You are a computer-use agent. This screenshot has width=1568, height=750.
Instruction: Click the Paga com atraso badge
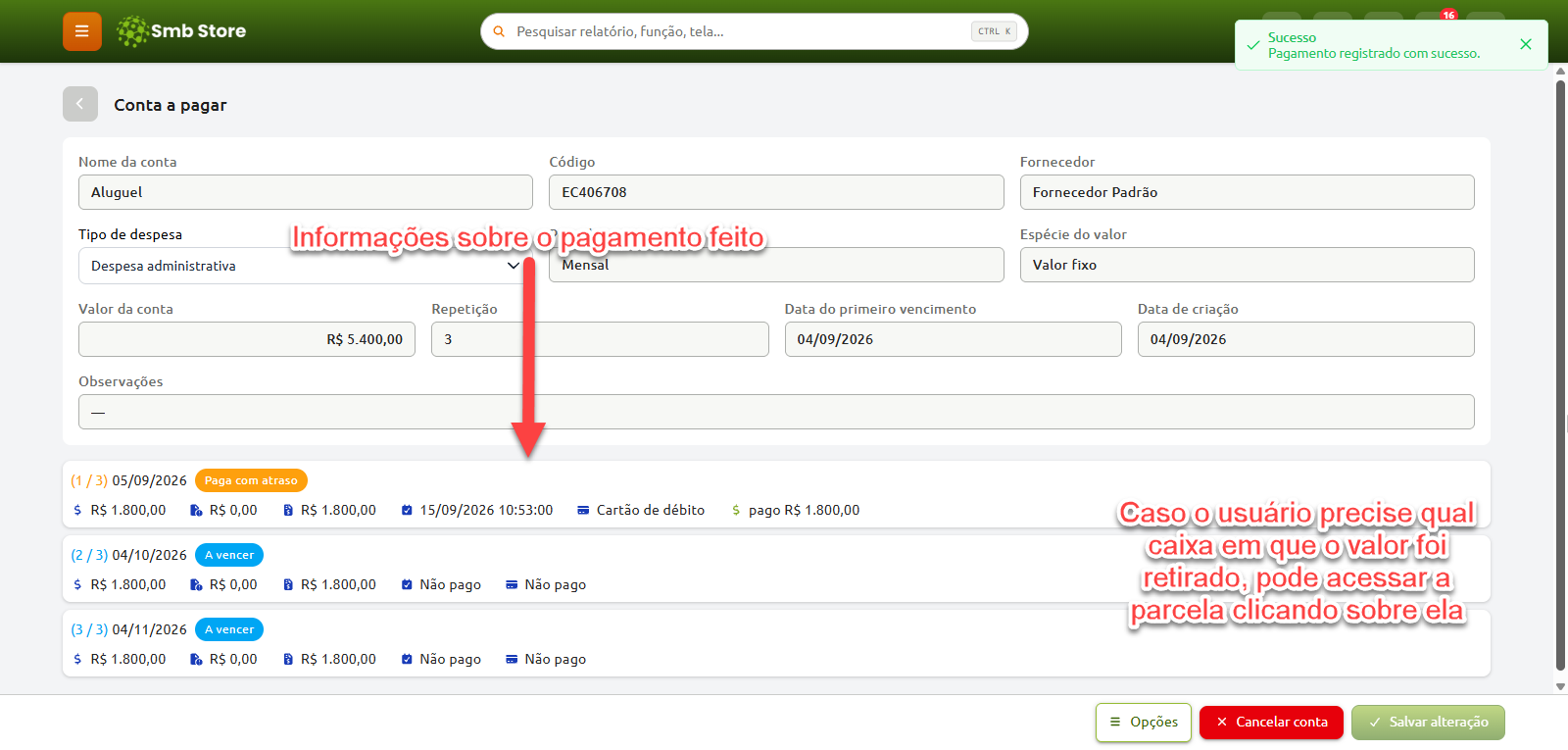(x=252, y=480)
